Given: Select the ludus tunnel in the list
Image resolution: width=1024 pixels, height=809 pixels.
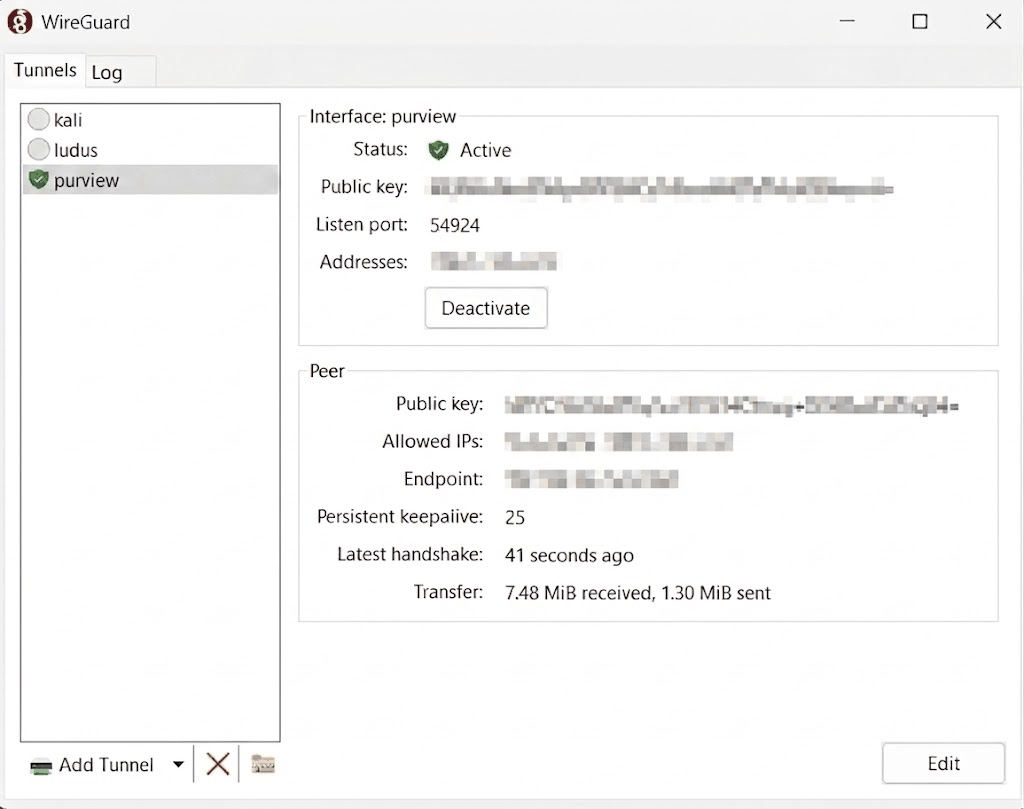Looking at the screenshot, I should click(x=150, y=150).
